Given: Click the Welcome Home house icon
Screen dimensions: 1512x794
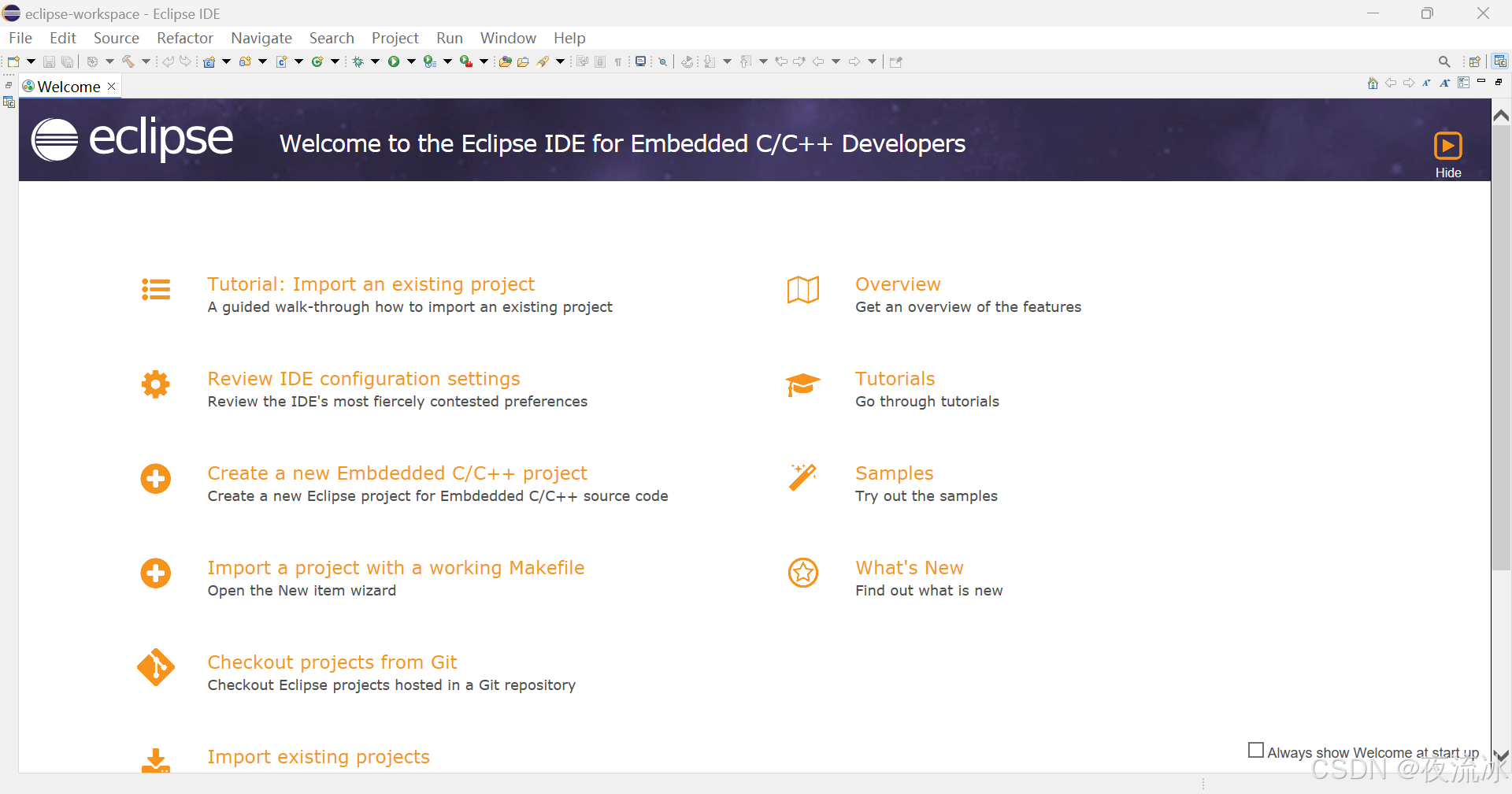Looking at the screenshot, I should pos(1373,83).
